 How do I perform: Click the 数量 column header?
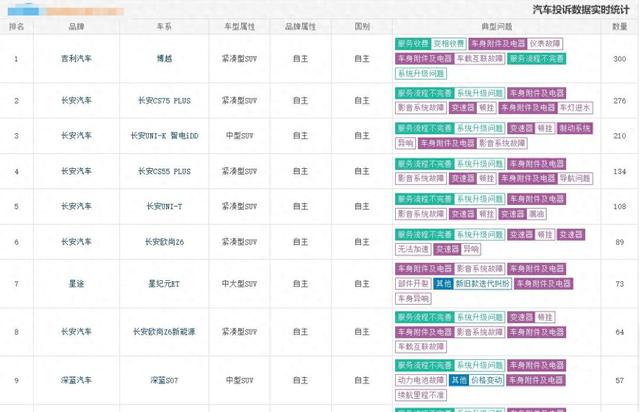pos(620,27)
